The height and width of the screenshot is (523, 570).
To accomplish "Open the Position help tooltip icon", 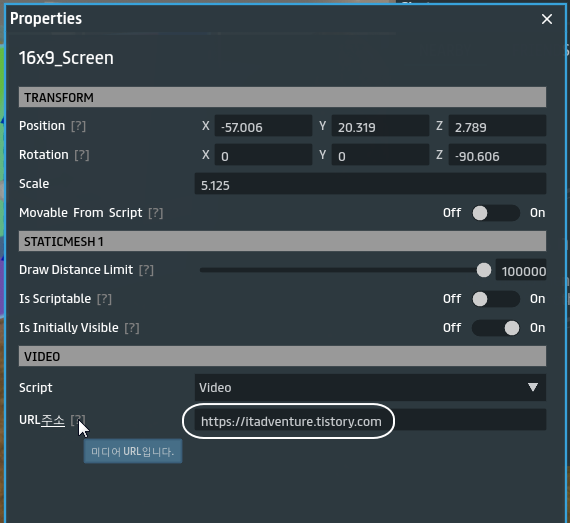I will pos(79,126).
